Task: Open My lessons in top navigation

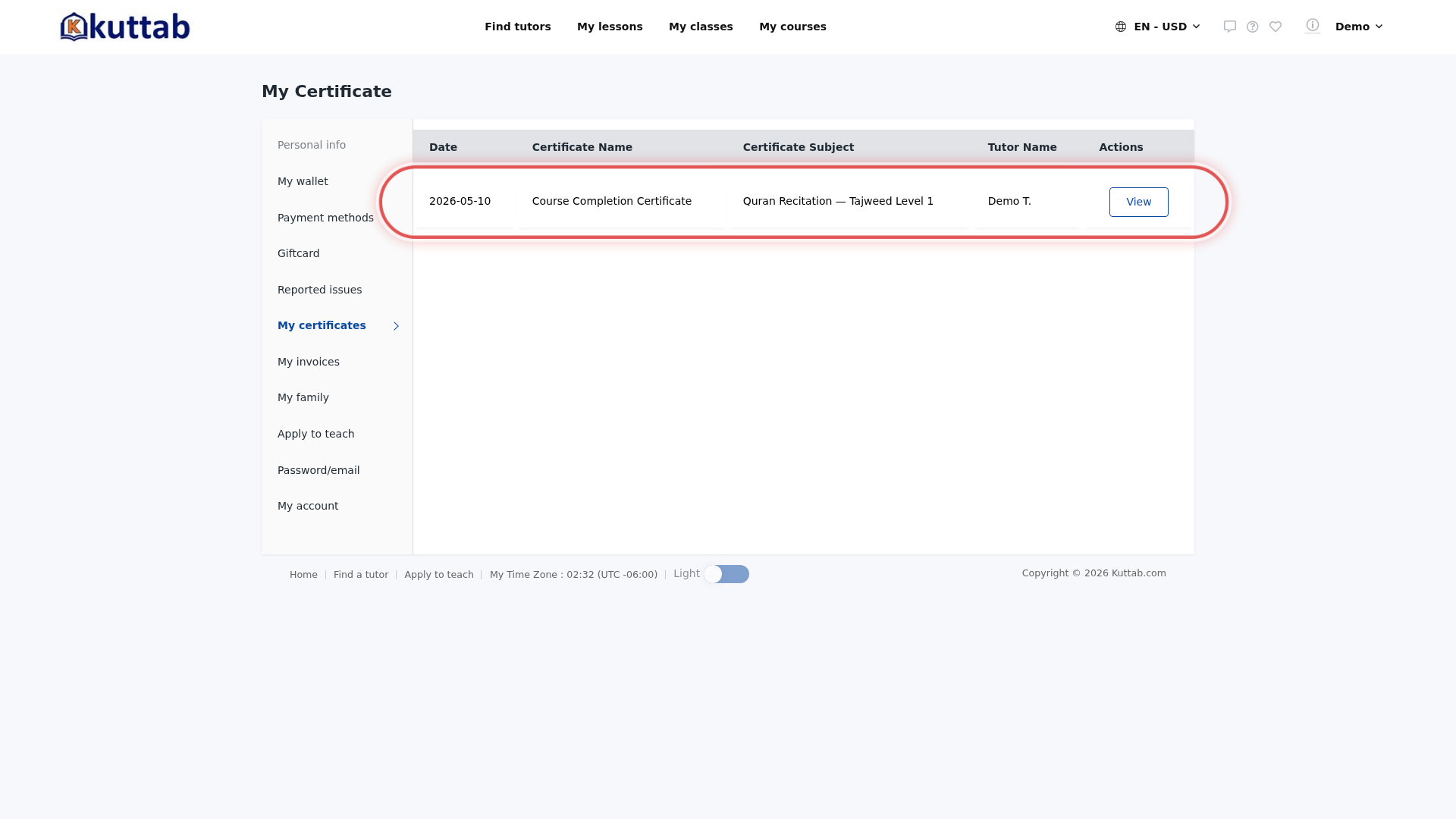Action: click(x=610, y=27)
